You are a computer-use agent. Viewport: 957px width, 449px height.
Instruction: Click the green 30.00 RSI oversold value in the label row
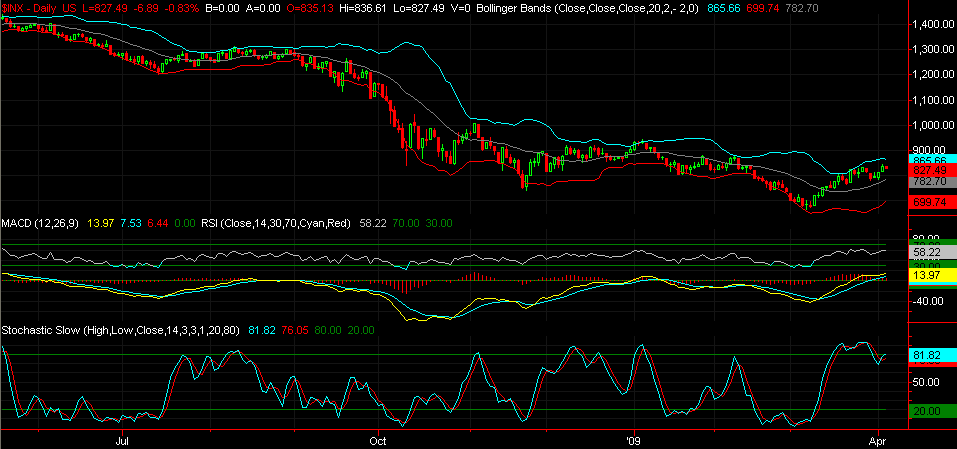[439, 223]
